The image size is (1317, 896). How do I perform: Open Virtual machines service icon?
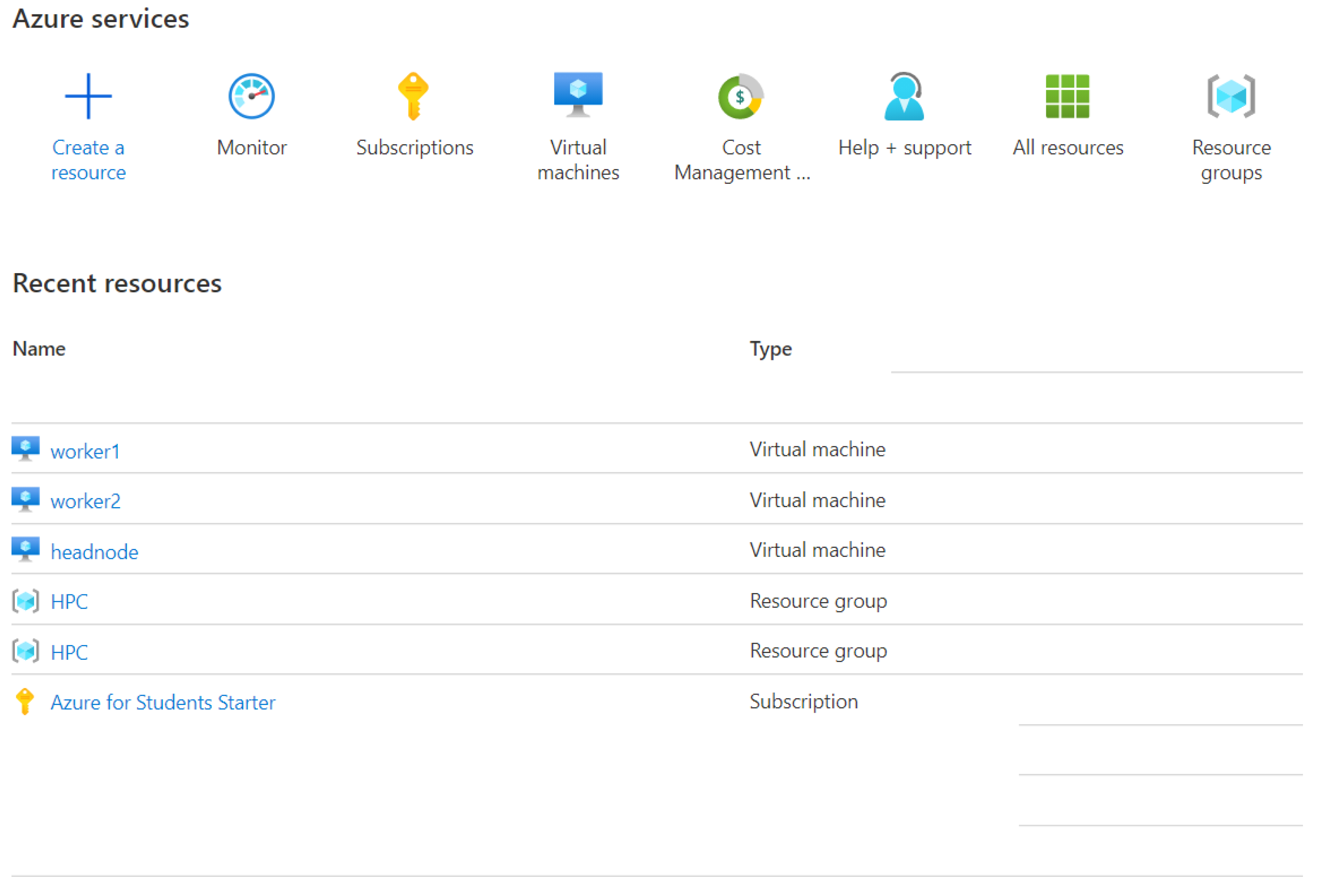pyautogui.click(x=578, y=94)
